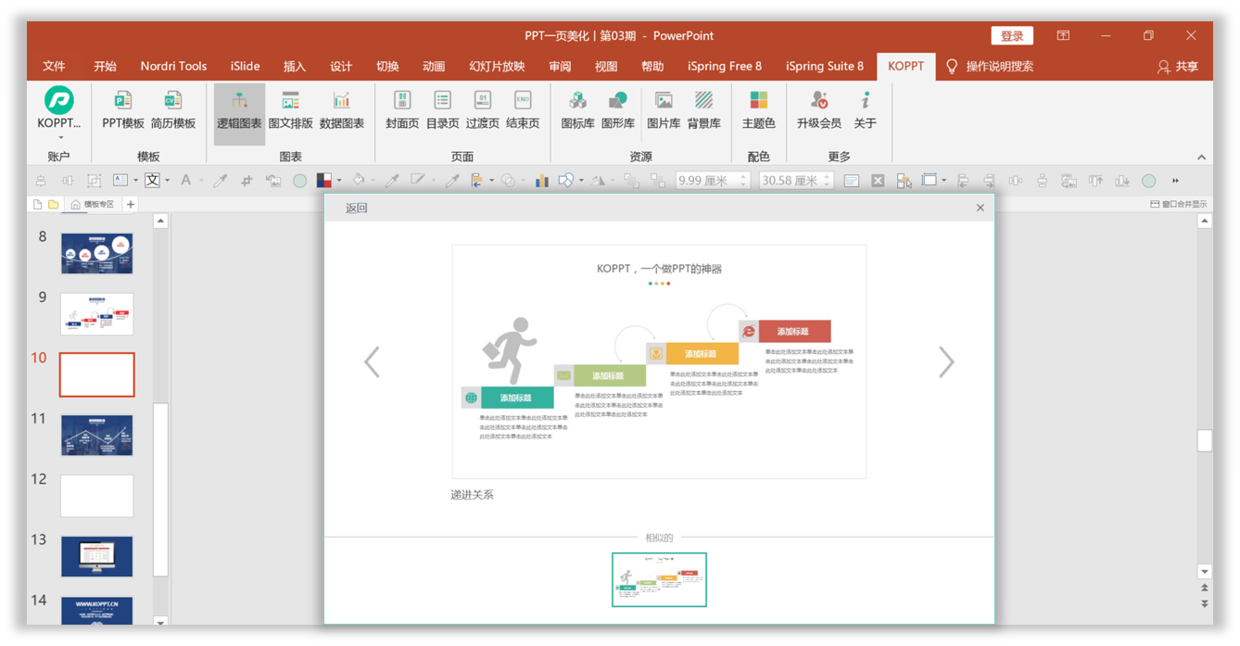The image size is (1240, 646).
Task: Select slide 9 thumbnail
Action: (x=97, y=314)
